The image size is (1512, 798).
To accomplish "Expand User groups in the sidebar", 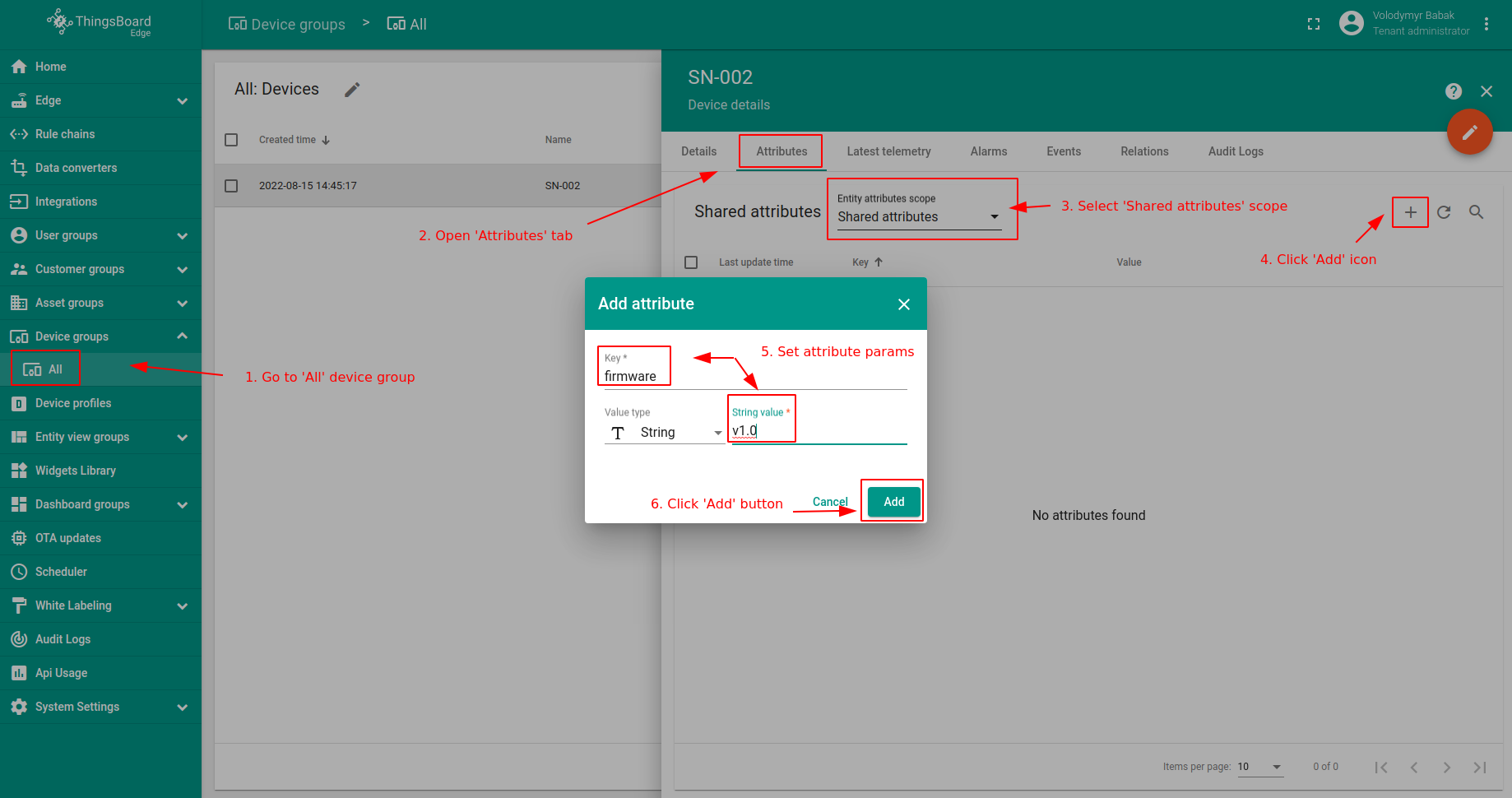I will 182,235.
